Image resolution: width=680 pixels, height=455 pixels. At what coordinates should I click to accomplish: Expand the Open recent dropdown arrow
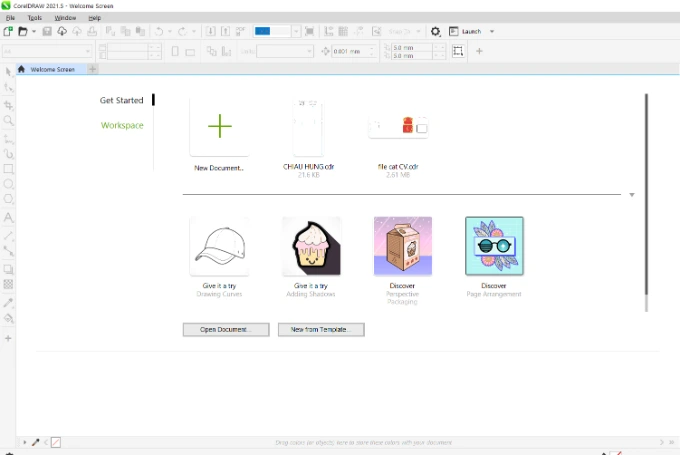coord(33,31)
